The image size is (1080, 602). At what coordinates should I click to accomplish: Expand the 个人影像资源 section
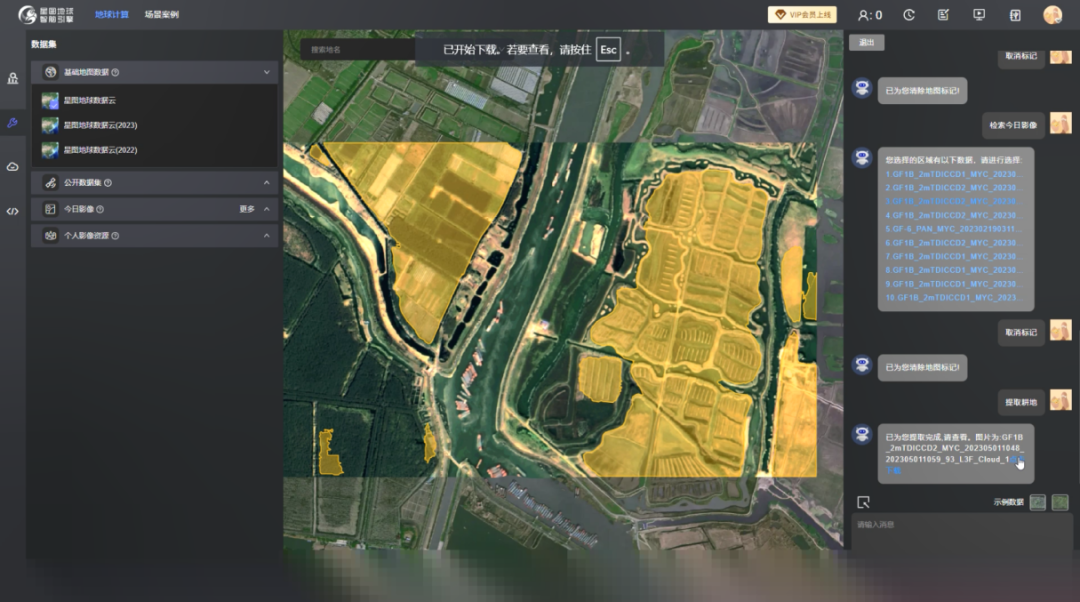[x=266, y=236]
